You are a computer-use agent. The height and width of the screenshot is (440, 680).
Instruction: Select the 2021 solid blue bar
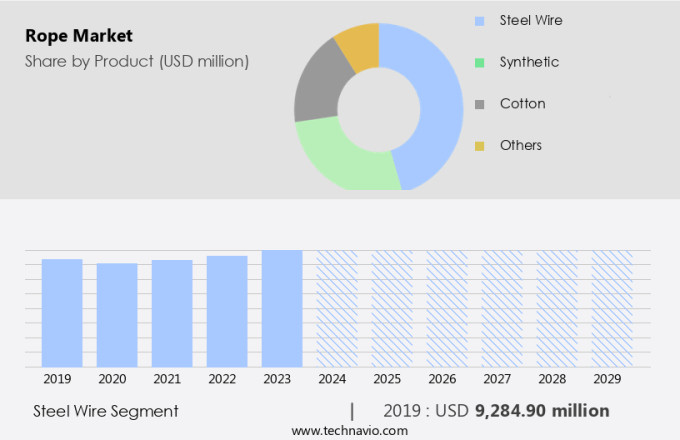click(172, 313)
